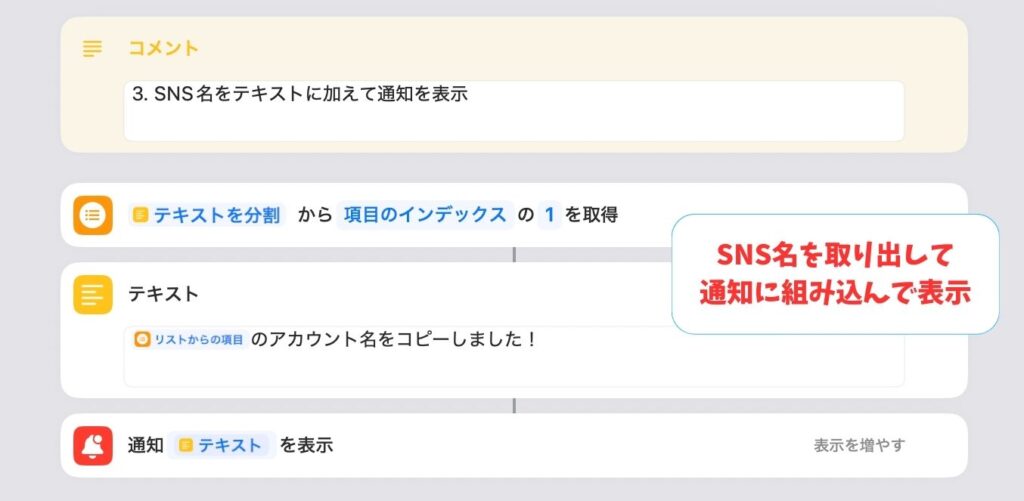The height and width of the screenshot is (501, 1024).
Task: Select the テキストを分割 variable token
Action: [207, 215]
